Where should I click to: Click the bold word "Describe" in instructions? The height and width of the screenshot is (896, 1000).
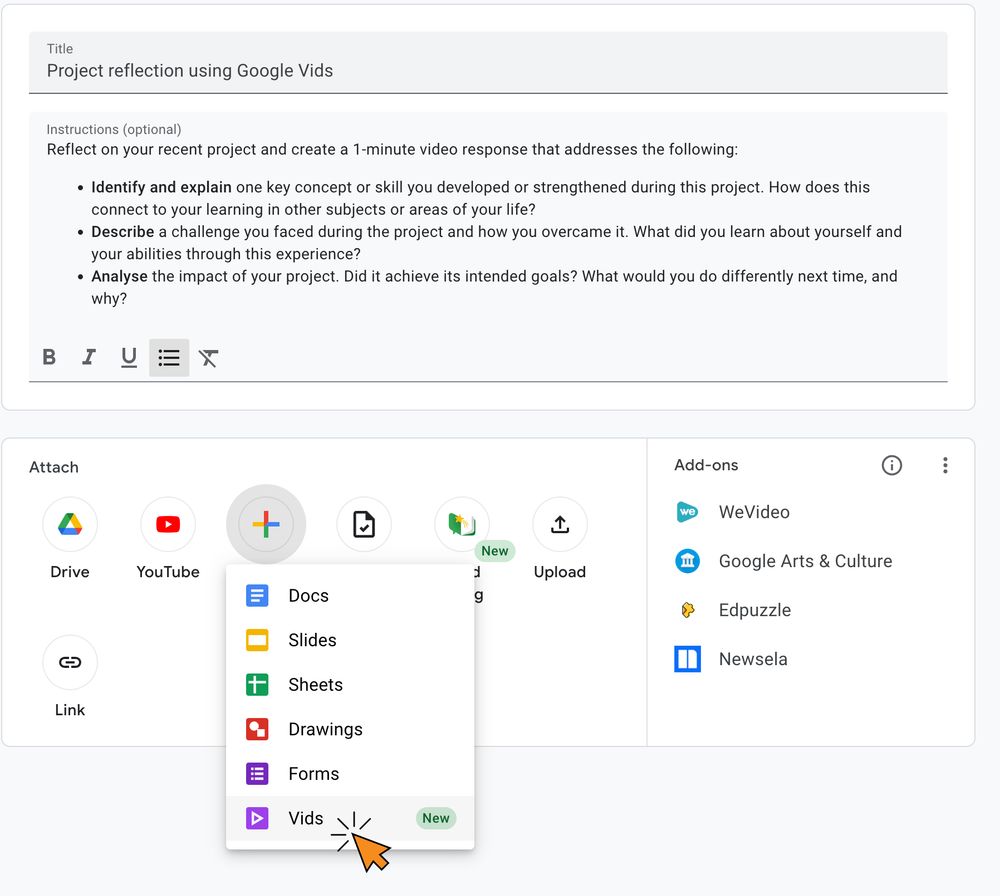coord(122,231)
